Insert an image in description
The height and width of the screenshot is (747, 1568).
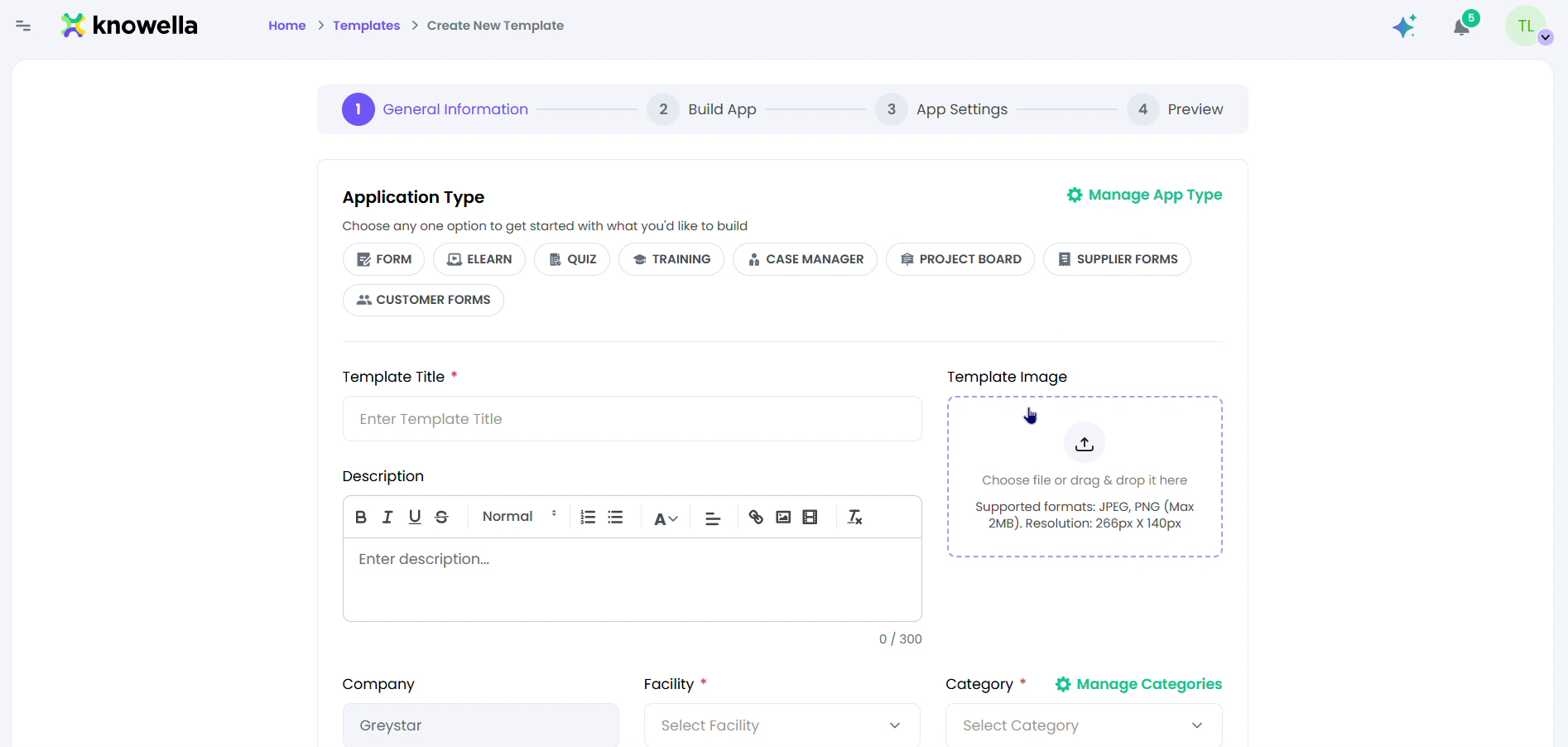(783, 517)
